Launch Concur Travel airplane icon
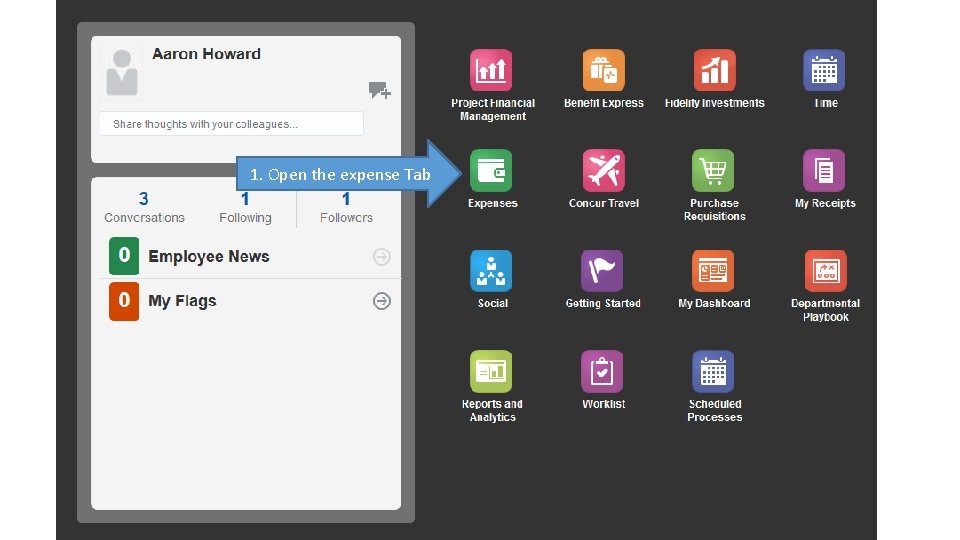The image size is (960, 540). 604,170
